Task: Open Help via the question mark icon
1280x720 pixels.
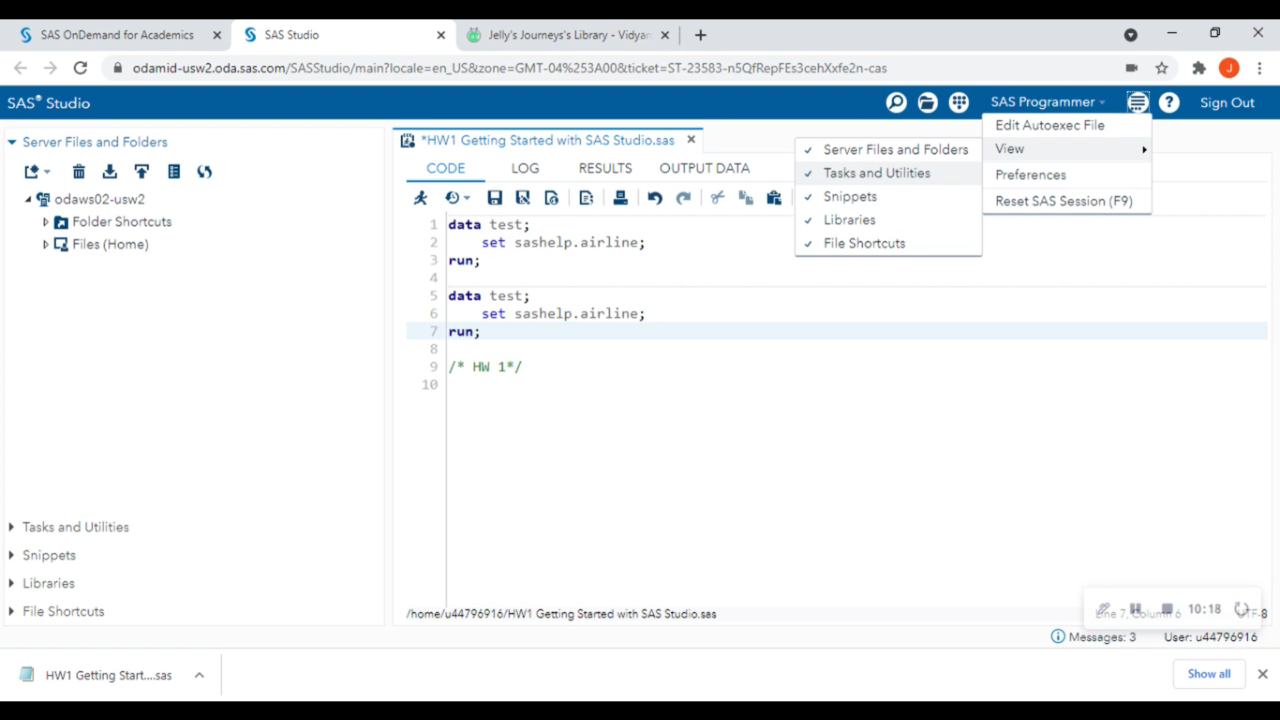Action: click(1169, 102)
